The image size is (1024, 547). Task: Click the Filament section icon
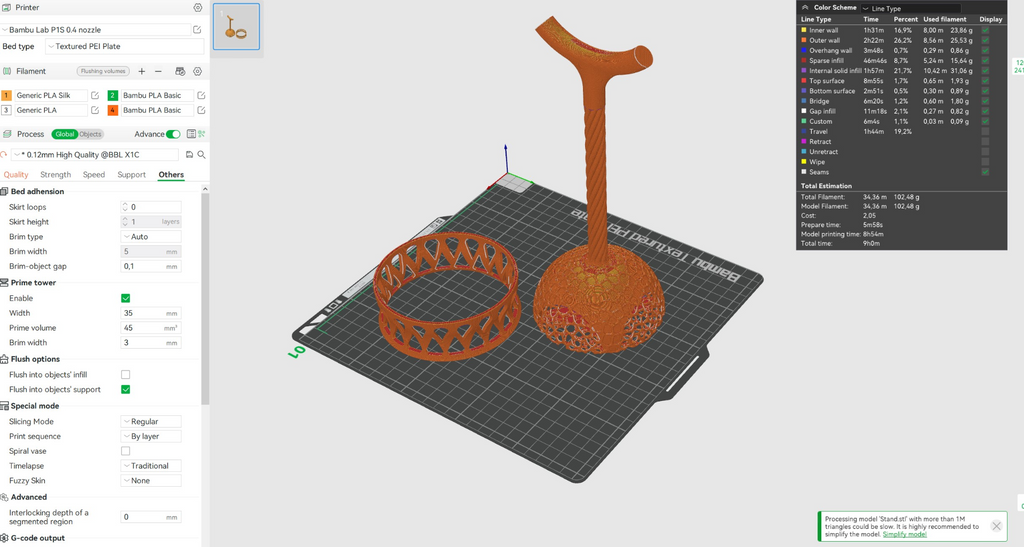tap(7, 71)
